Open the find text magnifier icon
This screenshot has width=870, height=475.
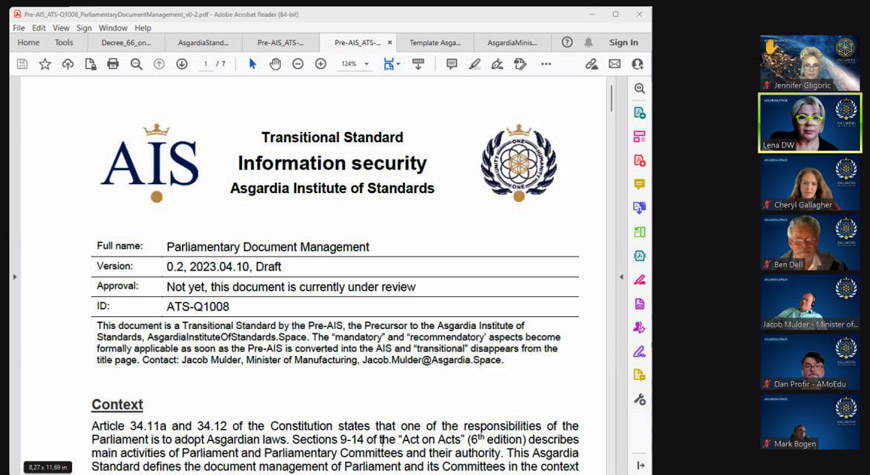click(x=136, y=64)
